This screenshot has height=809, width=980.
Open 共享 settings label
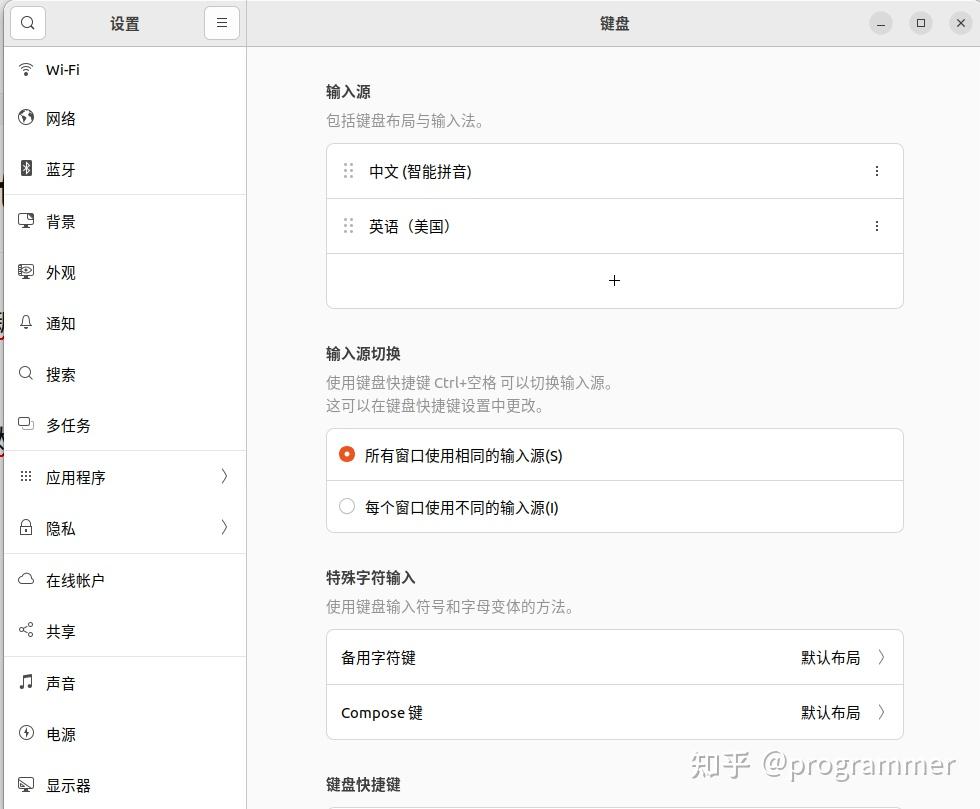(61, 631)
